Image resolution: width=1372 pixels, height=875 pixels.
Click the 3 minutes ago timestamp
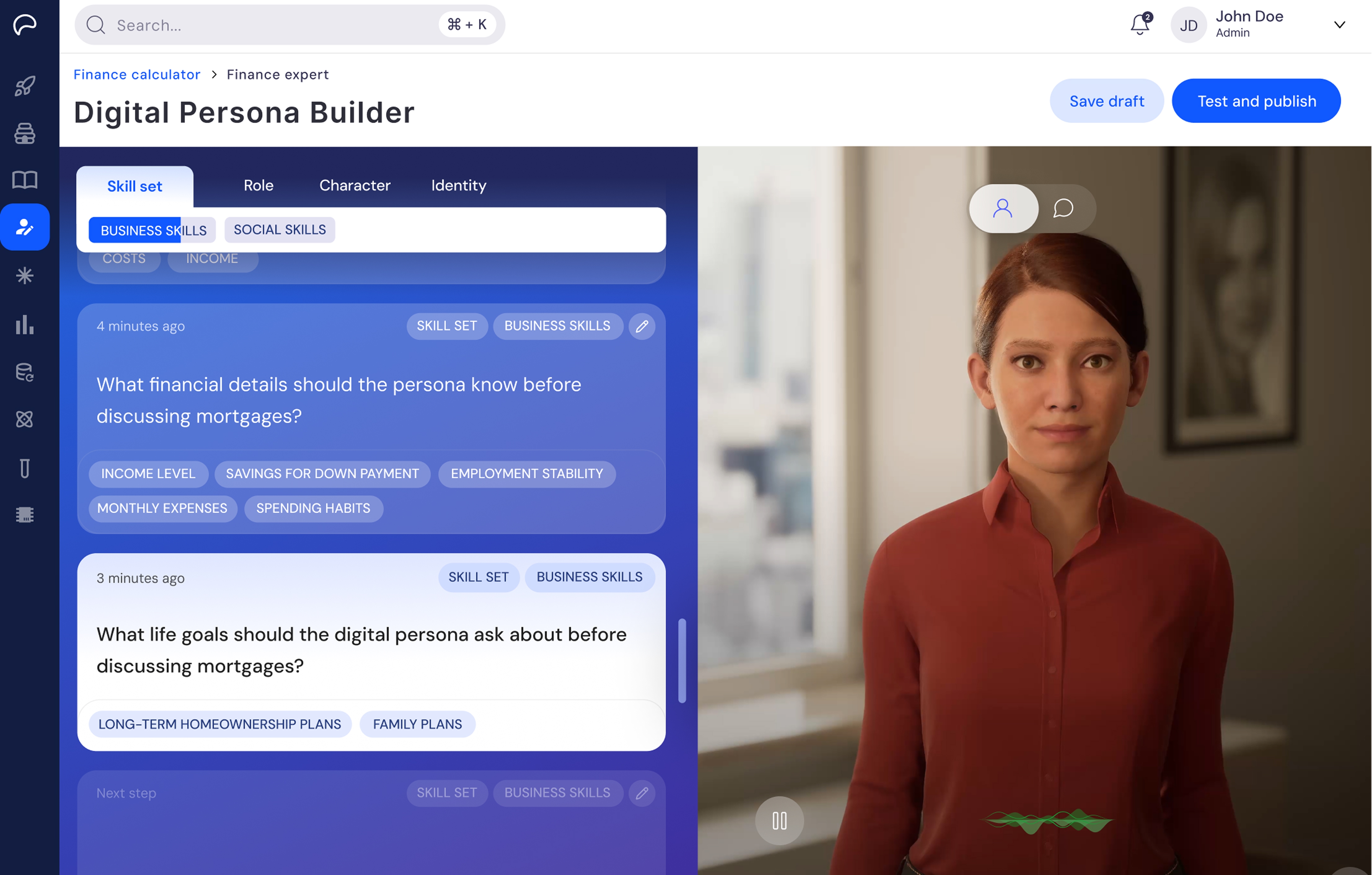[141, 578]
